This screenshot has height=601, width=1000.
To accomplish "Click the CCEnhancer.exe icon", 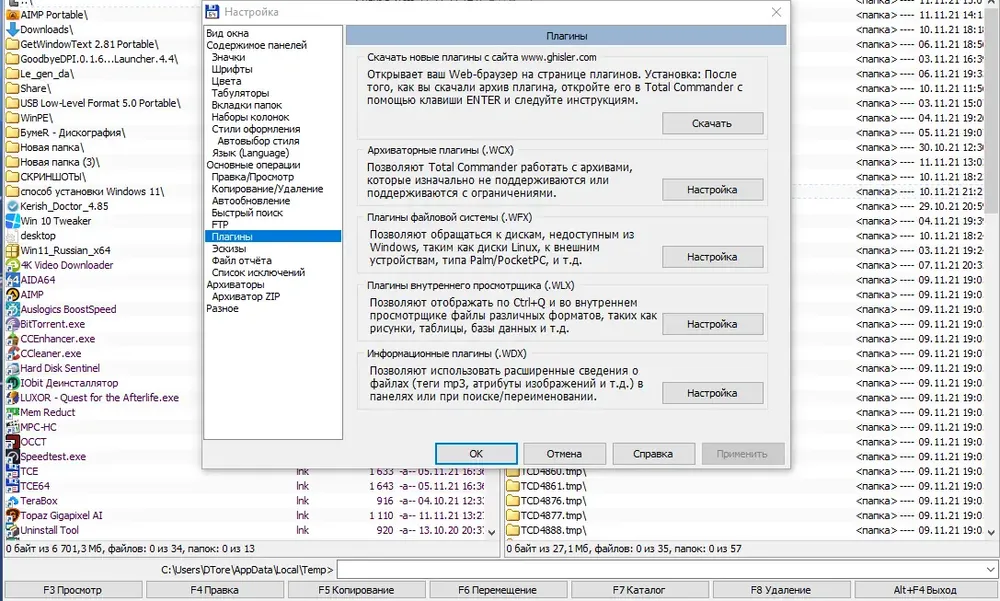I will click(12, 339).
